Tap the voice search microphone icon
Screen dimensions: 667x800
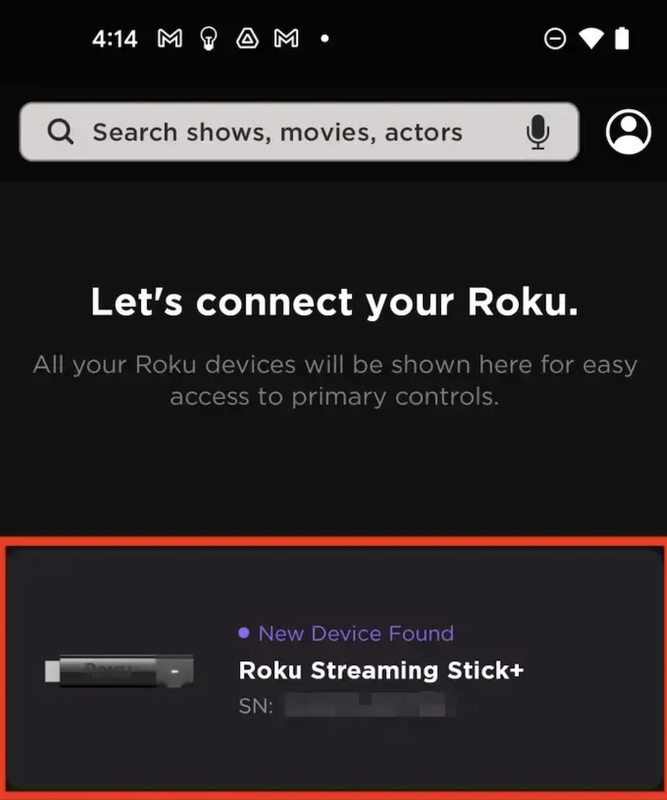(x=537, y=132)
